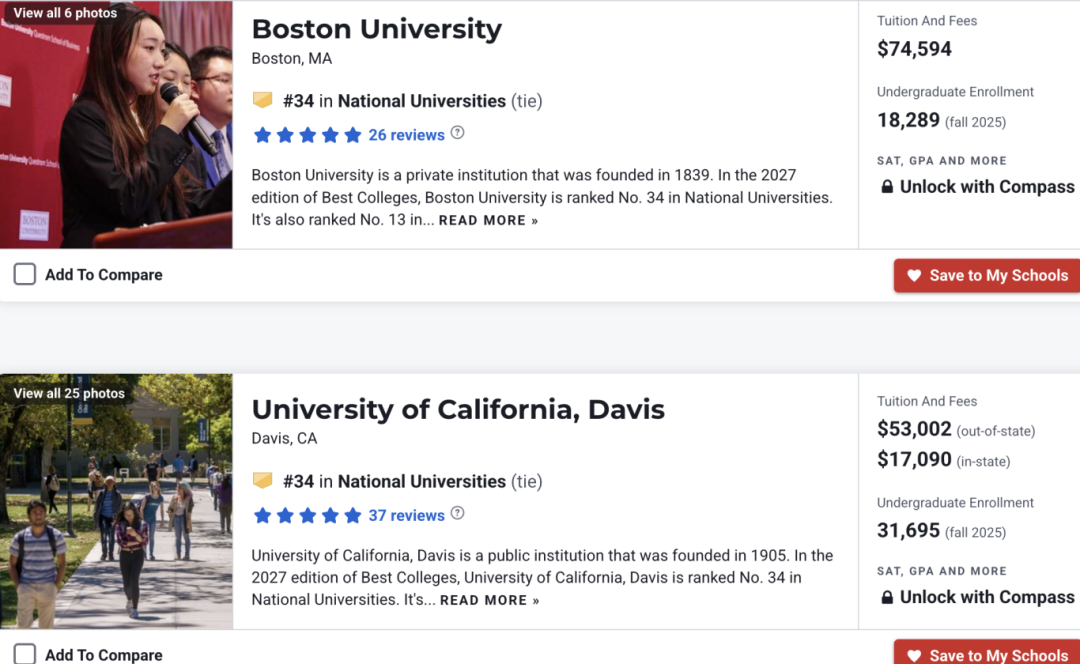Save Boston University to My Schools

point(987,276)
